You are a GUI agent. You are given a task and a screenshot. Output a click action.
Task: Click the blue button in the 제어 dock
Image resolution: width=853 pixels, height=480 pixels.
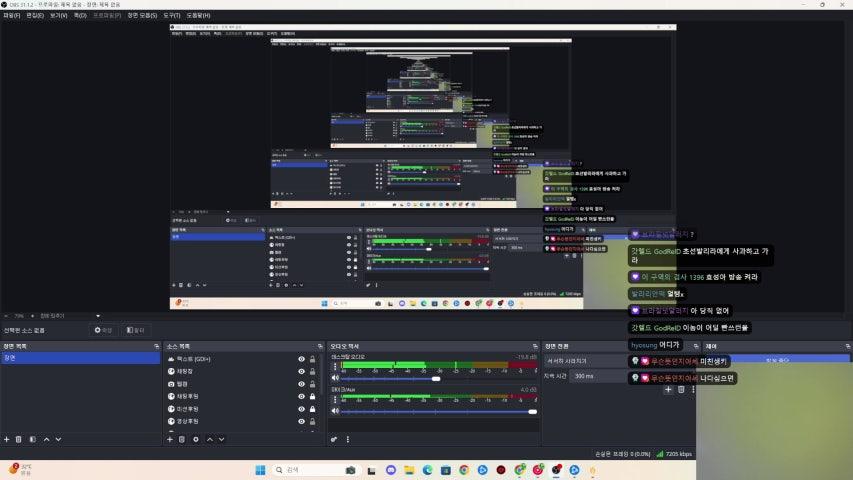coord(777,360)
